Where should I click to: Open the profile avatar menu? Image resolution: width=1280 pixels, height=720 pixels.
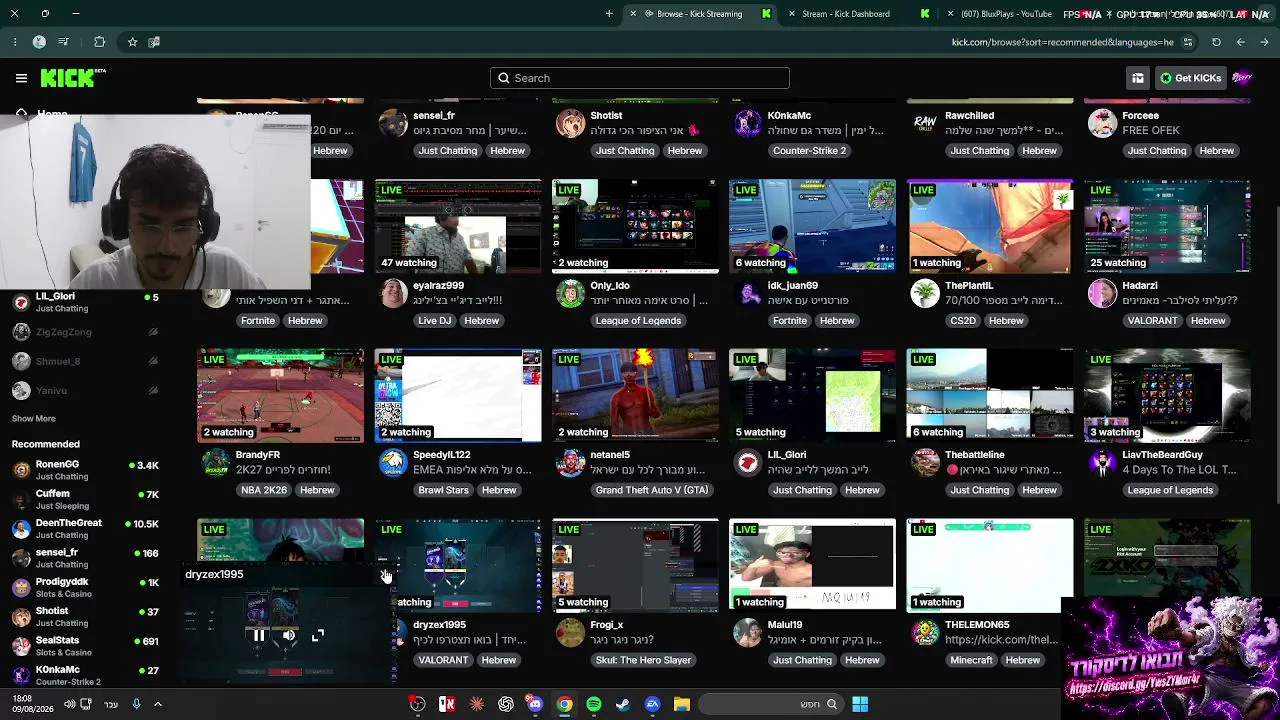coord(1242,78)
